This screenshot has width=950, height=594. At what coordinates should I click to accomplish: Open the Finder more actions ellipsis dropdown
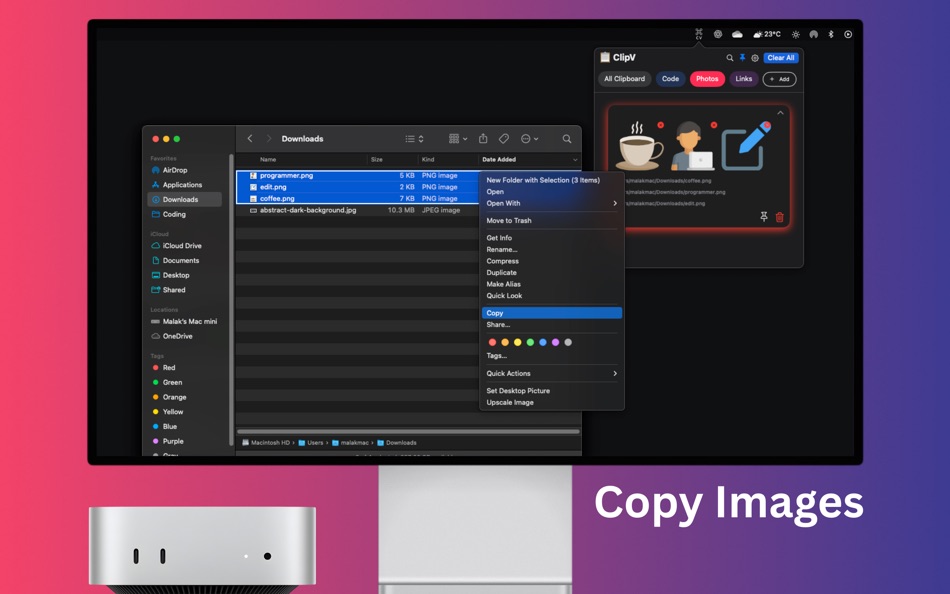pyautogui.click(x=530, y=139)
